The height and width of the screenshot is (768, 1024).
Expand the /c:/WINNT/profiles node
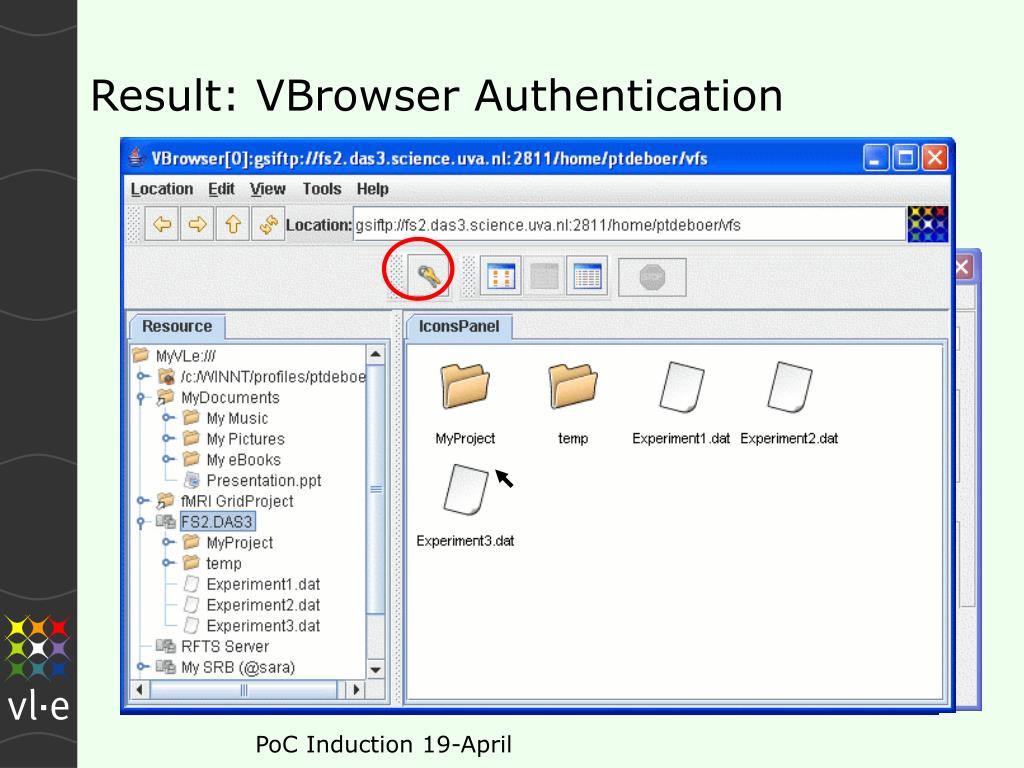pos(142,376)
